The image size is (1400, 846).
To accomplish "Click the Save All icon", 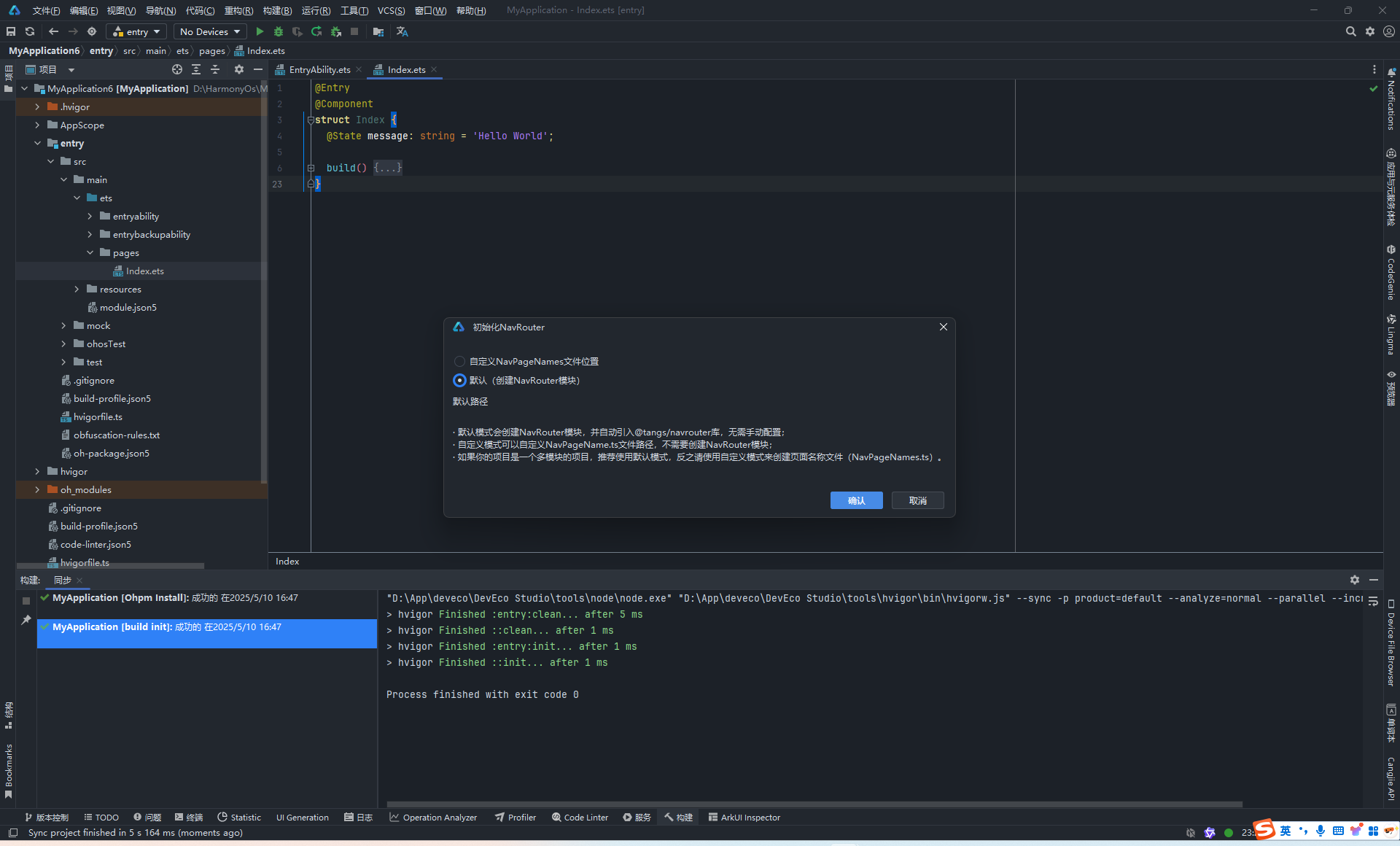I will pyautogui.click(x=11, y=31).
